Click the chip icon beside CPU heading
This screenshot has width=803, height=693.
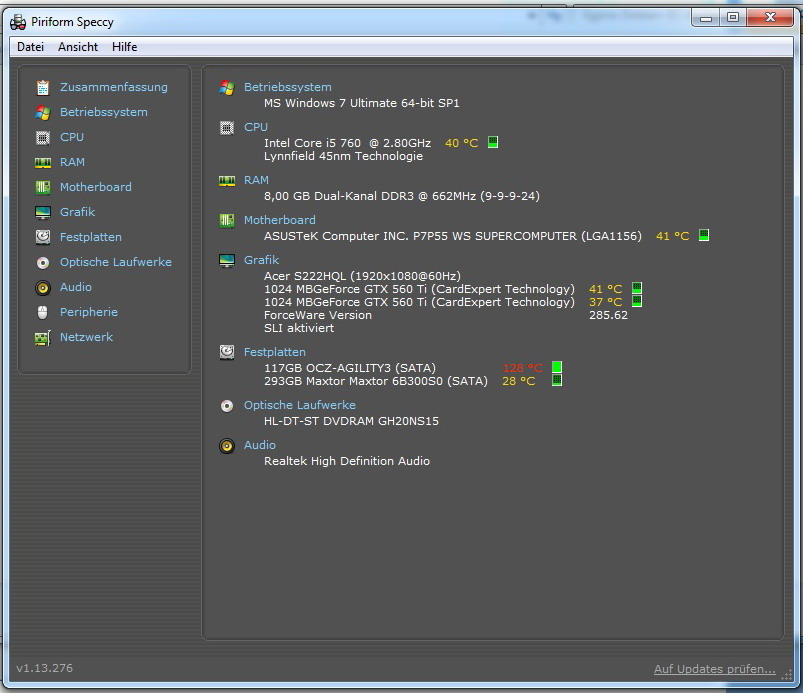click(227, 128)
